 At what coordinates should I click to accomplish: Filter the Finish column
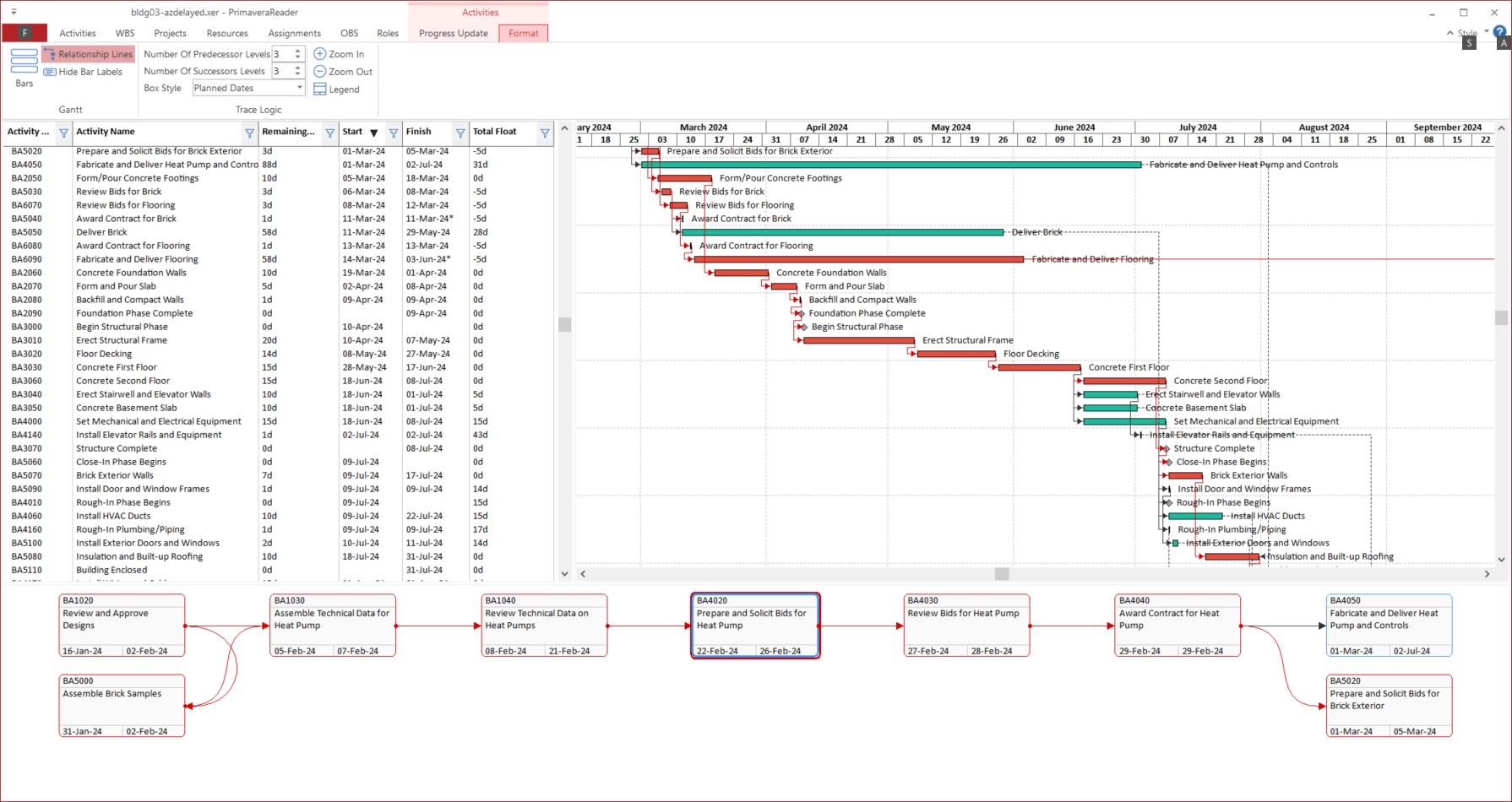[460, 133]
